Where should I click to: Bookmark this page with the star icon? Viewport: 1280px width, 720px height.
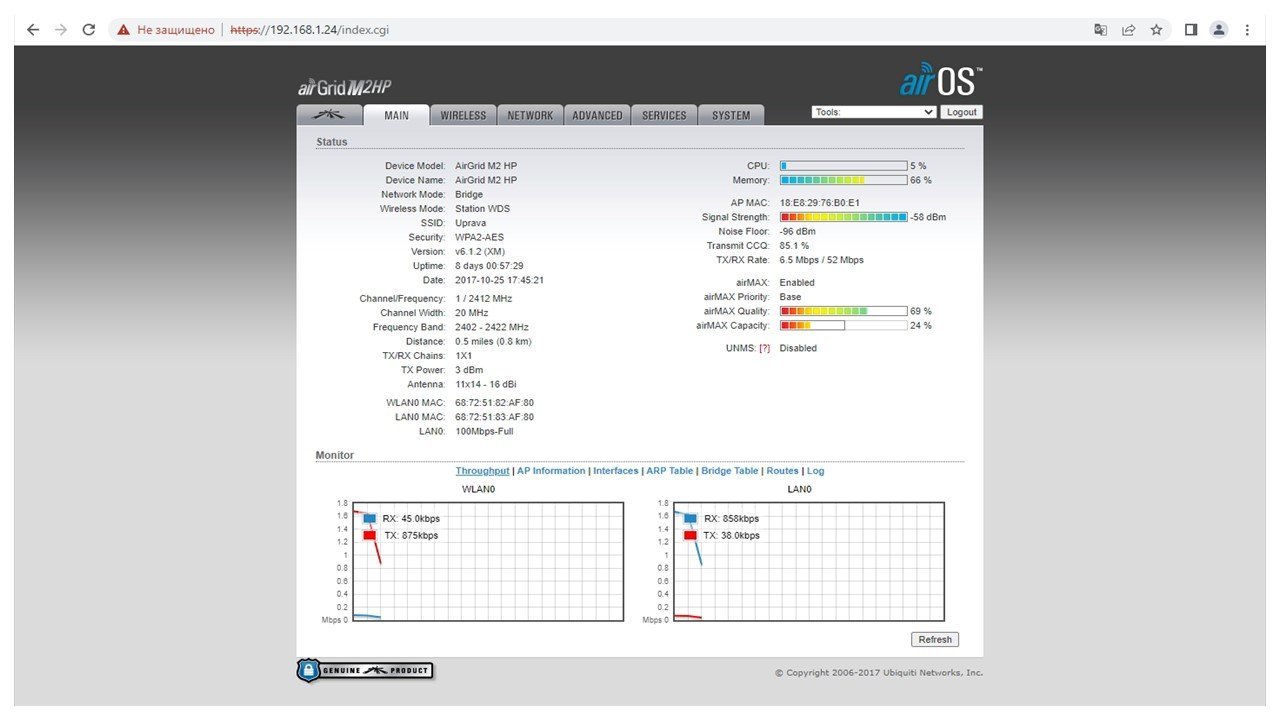pos(1156,30)
